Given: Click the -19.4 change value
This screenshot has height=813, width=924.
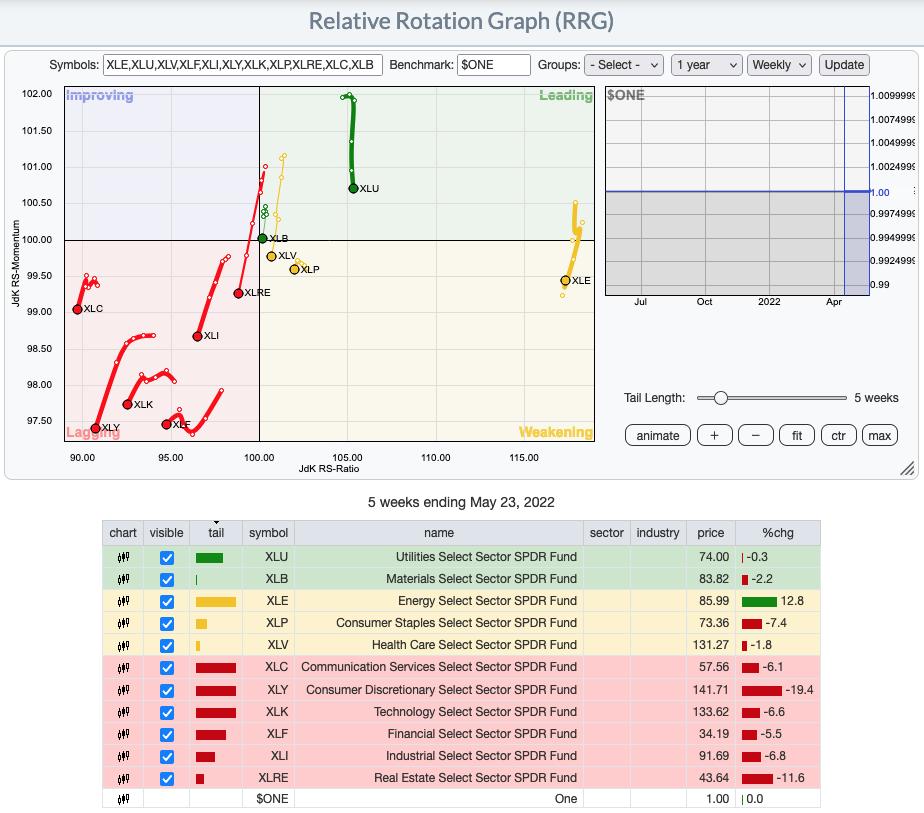Looking at the screenshot, I should click(x=799, y=690).
